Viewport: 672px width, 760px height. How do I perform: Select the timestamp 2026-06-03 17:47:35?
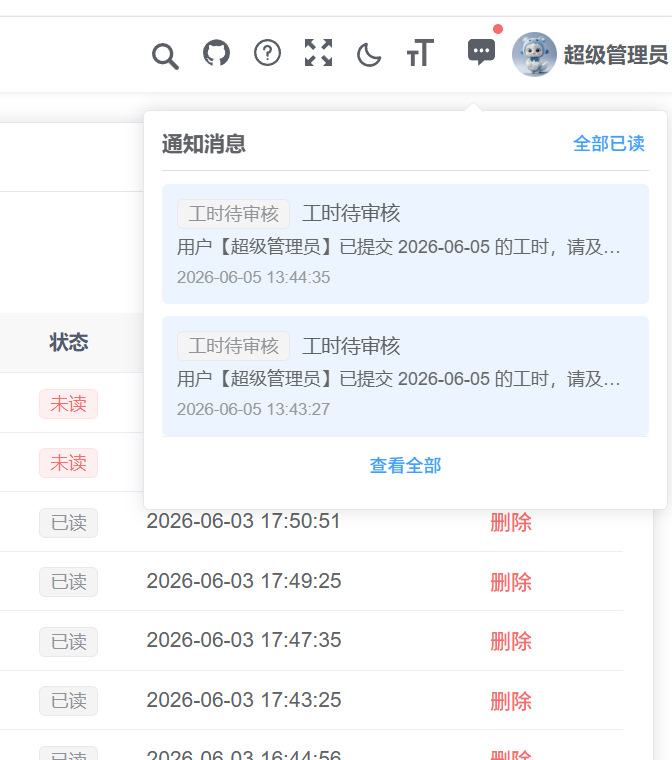[x=244, y=640]
